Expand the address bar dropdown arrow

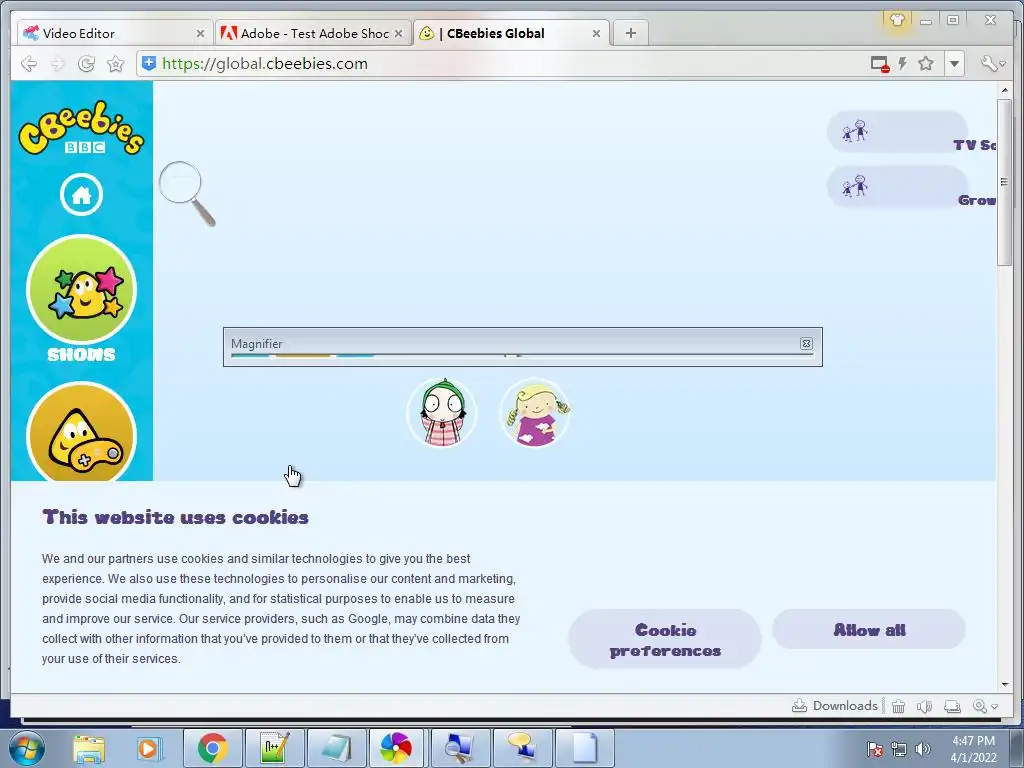coord(955,63)
